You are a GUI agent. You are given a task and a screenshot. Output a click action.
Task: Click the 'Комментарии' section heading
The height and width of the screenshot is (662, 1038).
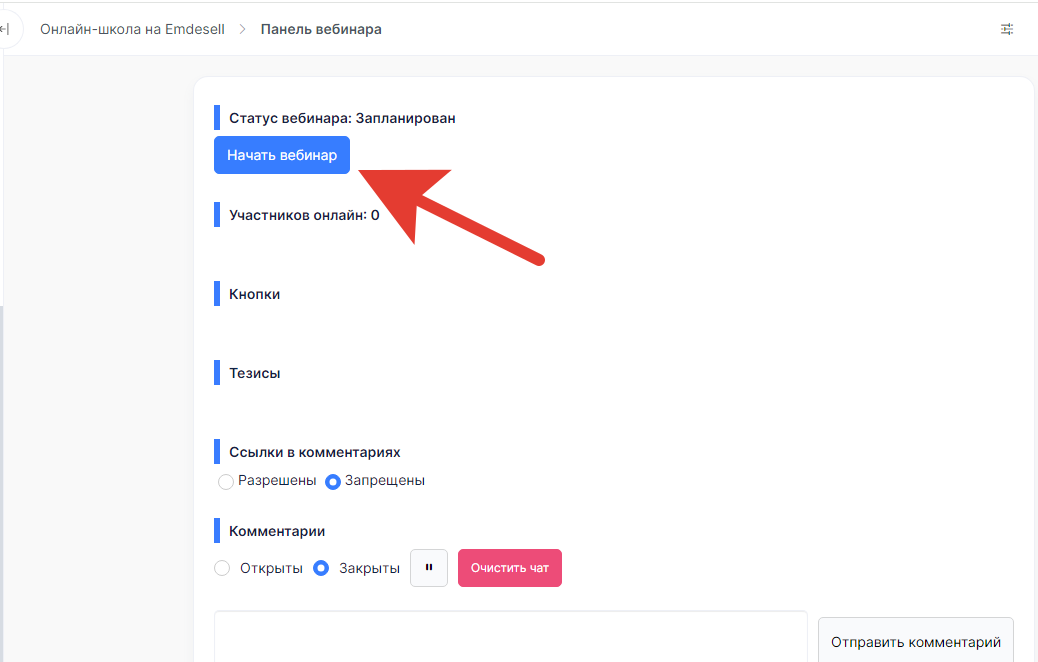[x=277, y=531]
